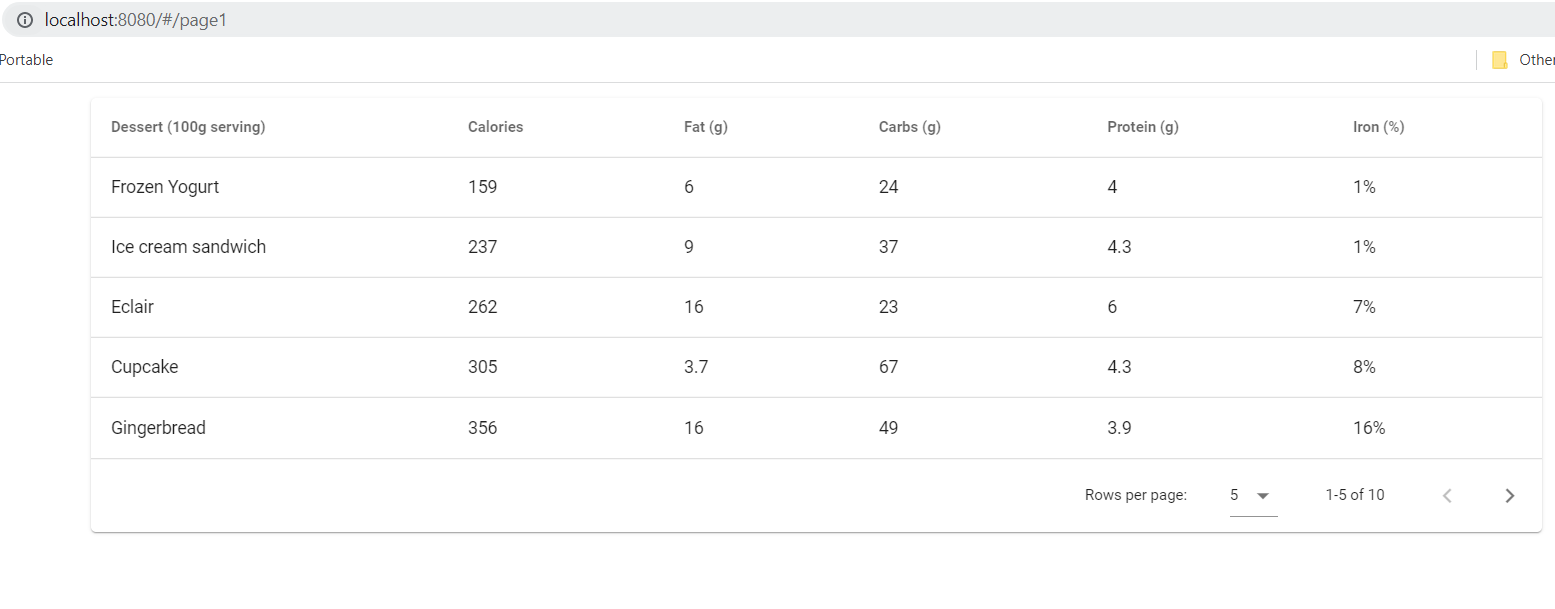This screenshot has height=609, width=1555.
Task: Sort the table by Iron (%) column
Action: pos(1379,127)
